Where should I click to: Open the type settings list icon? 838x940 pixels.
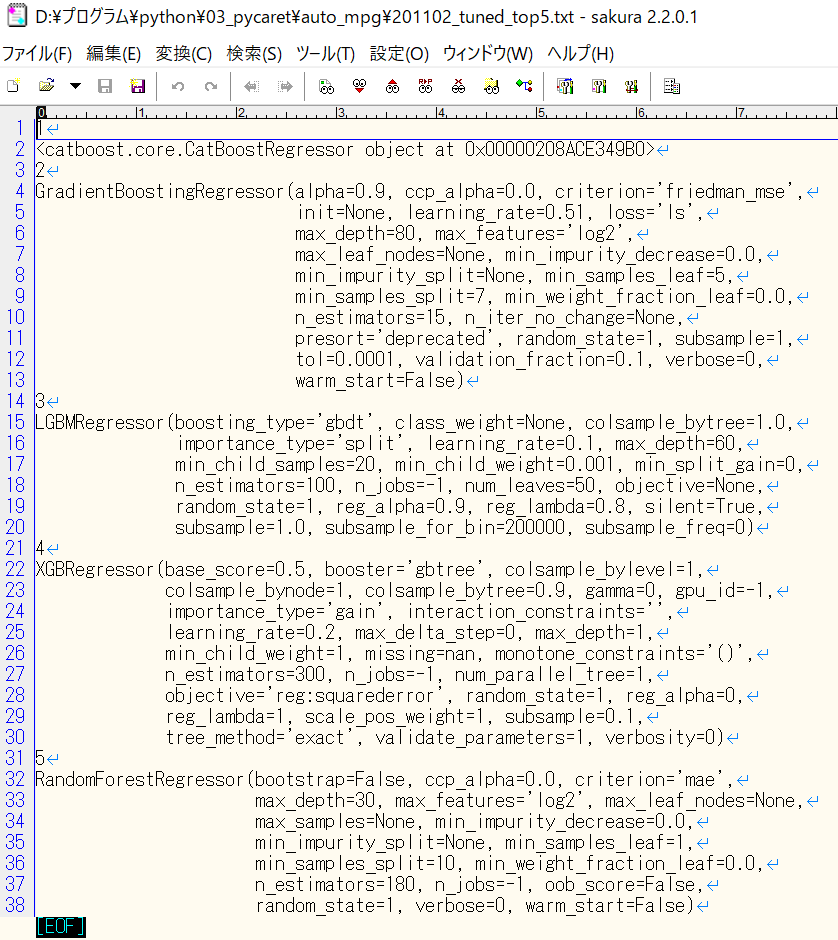(x=565, y=86)
